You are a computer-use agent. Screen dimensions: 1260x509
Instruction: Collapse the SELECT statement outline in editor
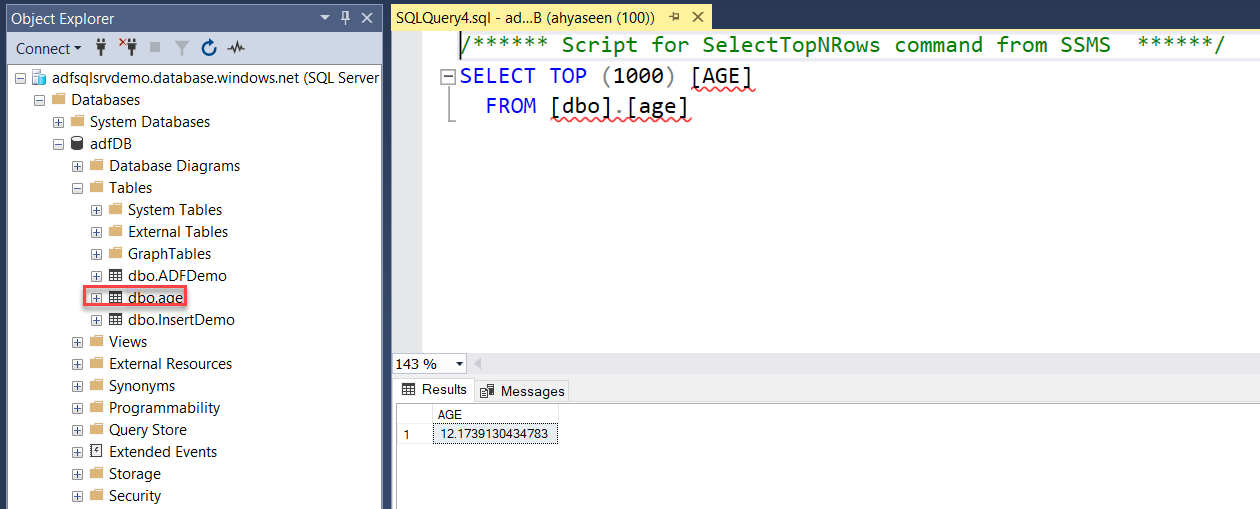point(447,77)
